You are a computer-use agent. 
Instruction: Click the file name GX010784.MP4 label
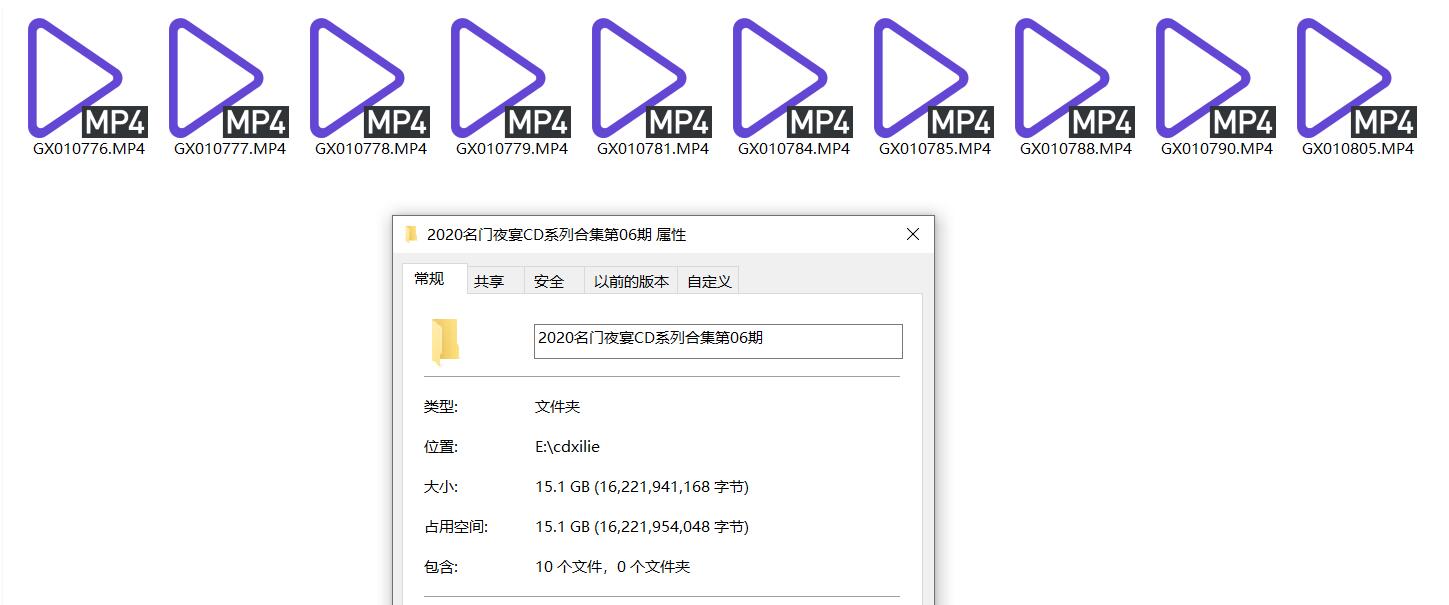(794, 149)
